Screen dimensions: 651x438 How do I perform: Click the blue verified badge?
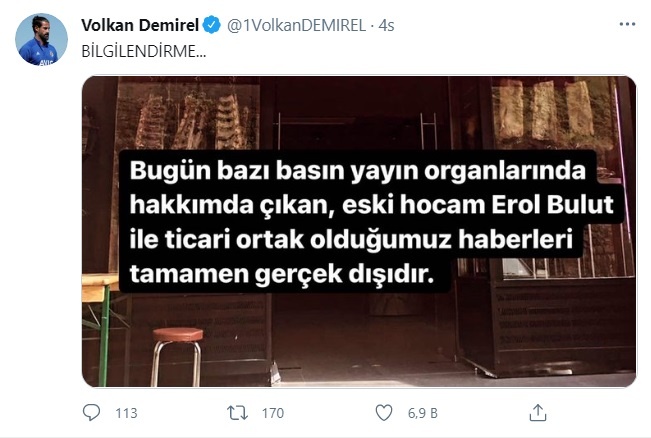[212, 25]
